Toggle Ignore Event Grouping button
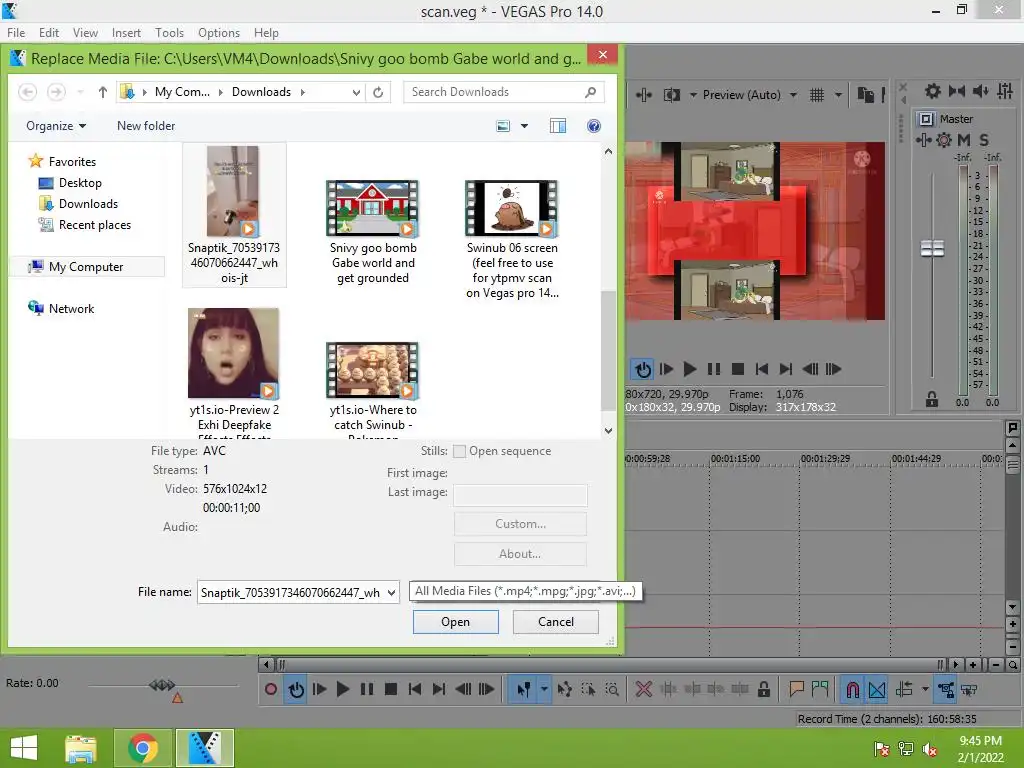Image resolution: width=1024 pixels, height=768 pixels. (969, 690)
